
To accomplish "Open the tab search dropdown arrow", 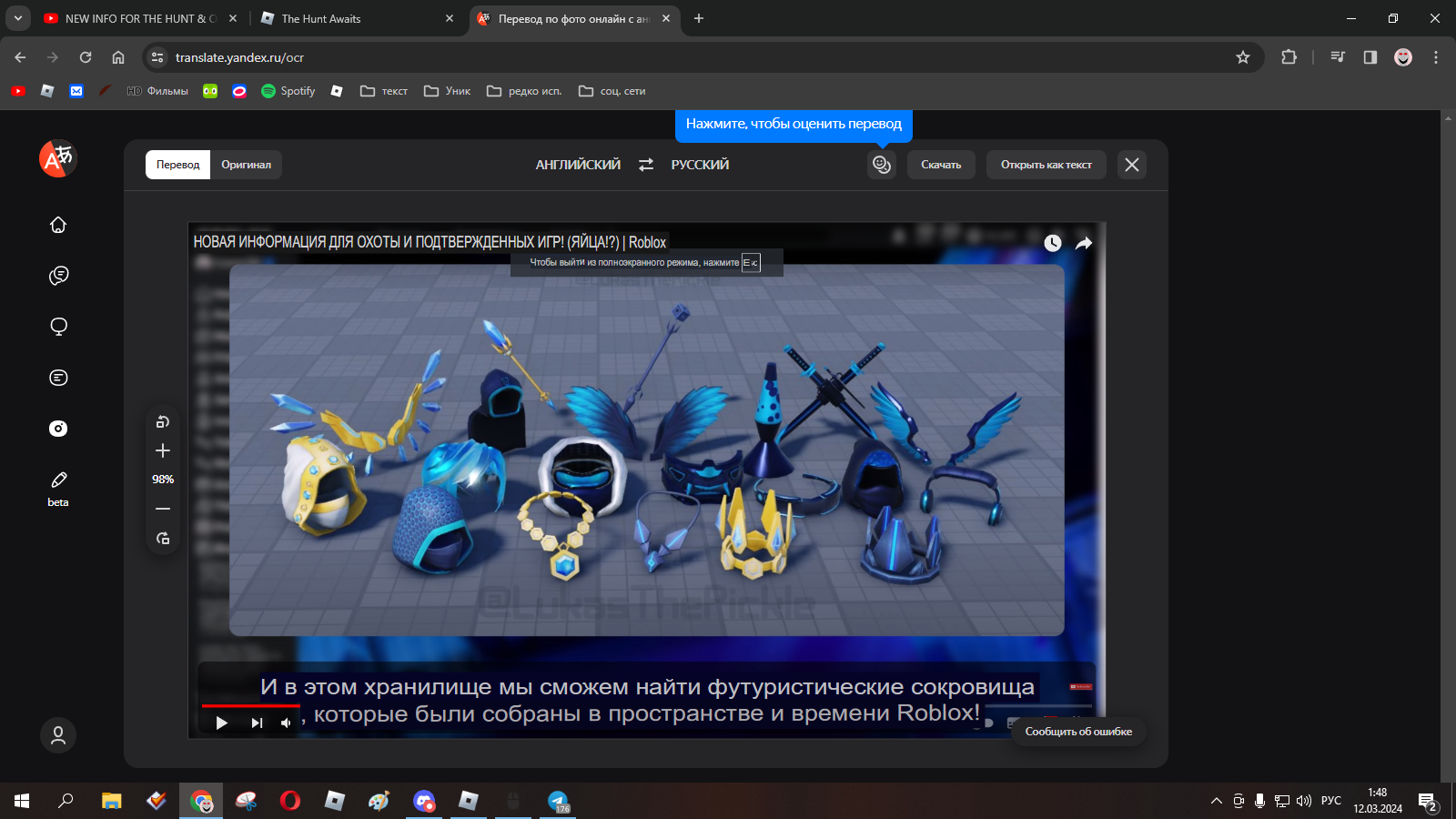I will [x=17, y=18].
